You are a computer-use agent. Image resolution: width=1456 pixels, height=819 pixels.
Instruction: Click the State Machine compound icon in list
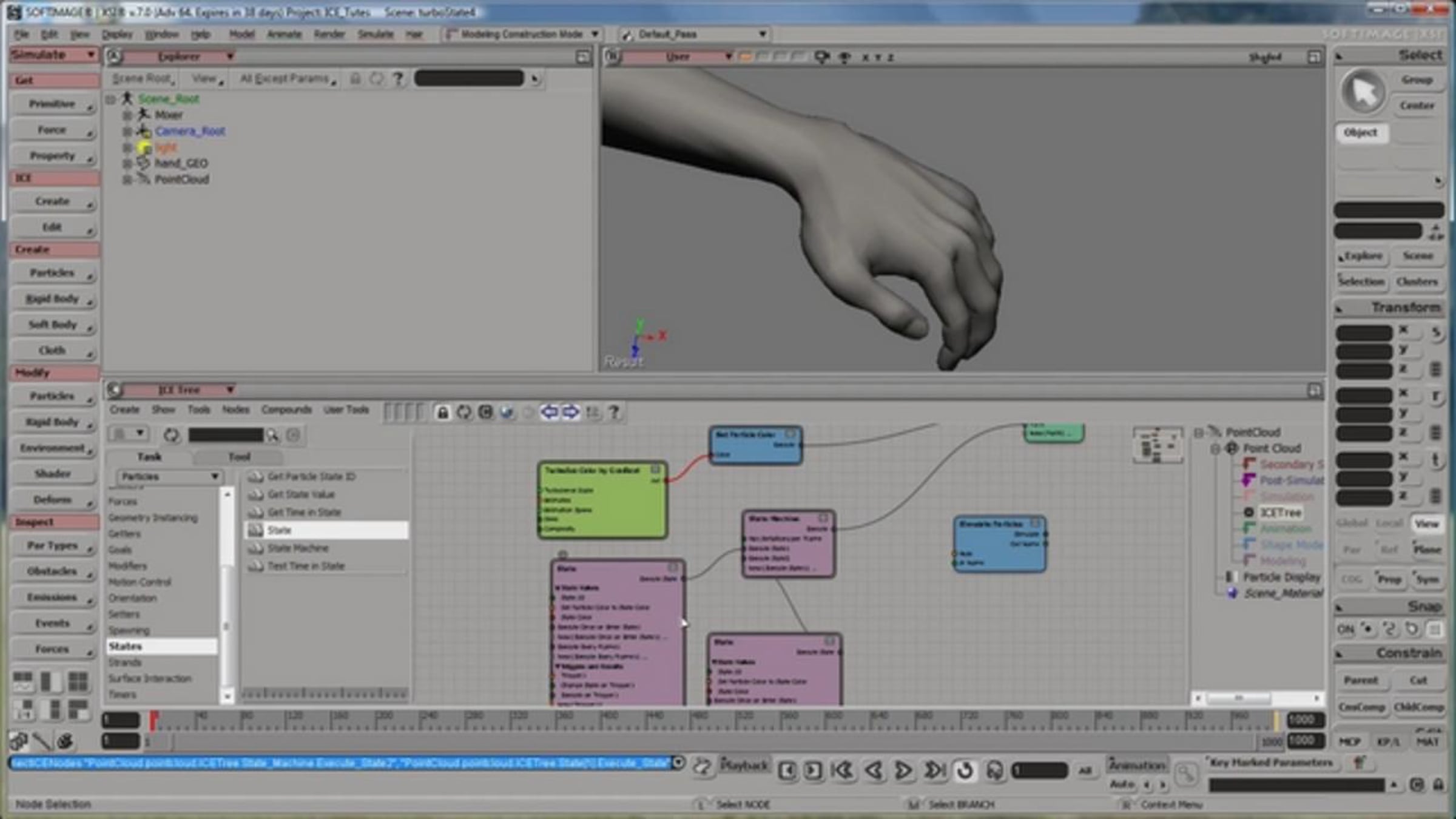click(256, 548)
